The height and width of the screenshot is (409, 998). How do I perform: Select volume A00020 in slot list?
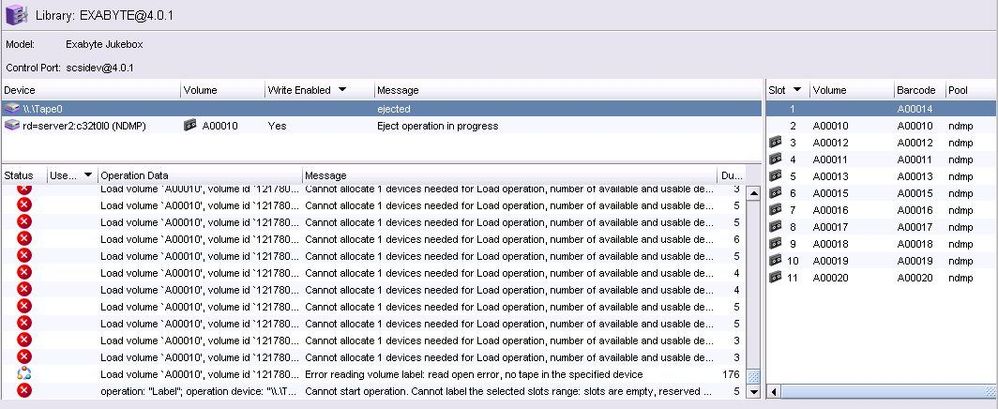click(x=830, y=278)
